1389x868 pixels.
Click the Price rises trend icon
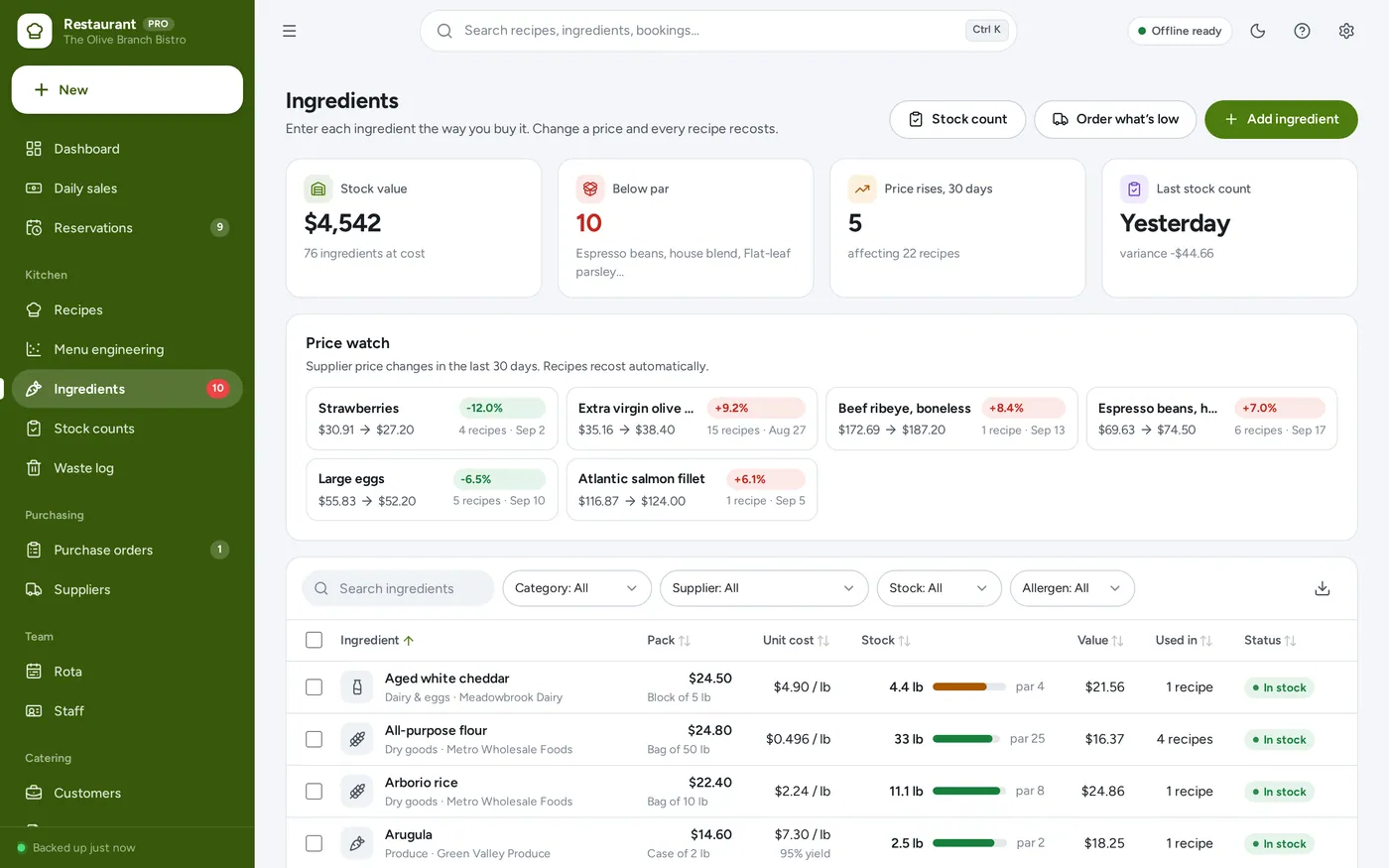click(x=862, y=188)
